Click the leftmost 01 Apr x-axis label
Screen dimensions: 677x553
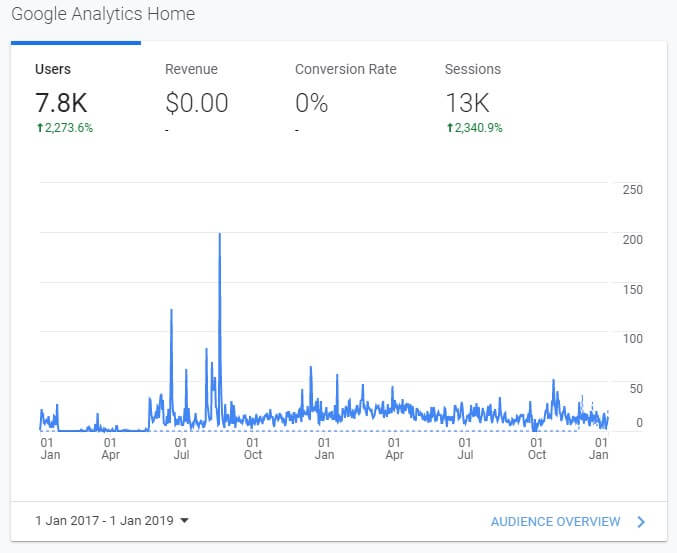click(110, 448)
